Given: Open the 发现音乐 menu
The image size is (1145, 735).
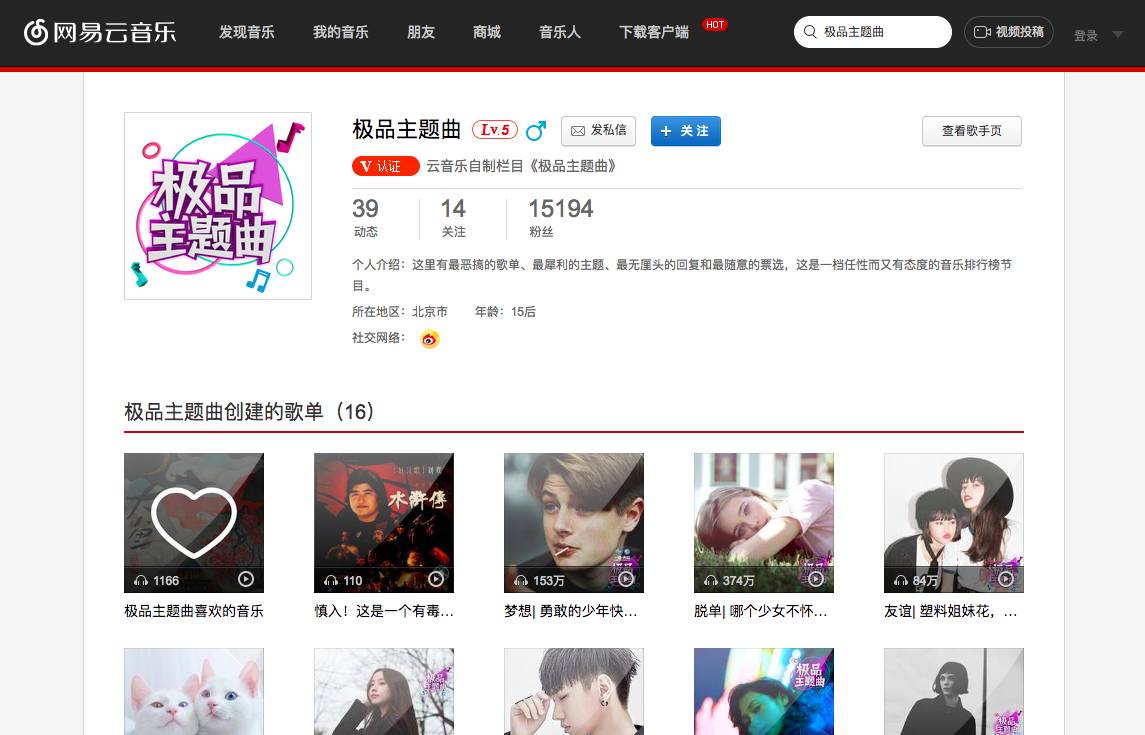Looking at the screenshot, I should pos(247,32).
